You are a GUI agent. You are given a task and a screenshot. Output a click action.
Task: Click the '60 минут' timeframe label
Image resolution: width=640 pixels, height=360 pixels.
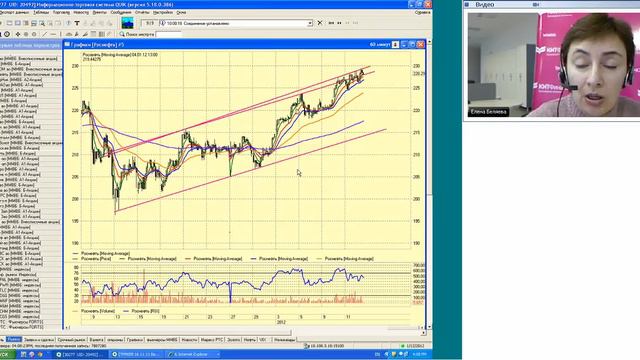380,44
